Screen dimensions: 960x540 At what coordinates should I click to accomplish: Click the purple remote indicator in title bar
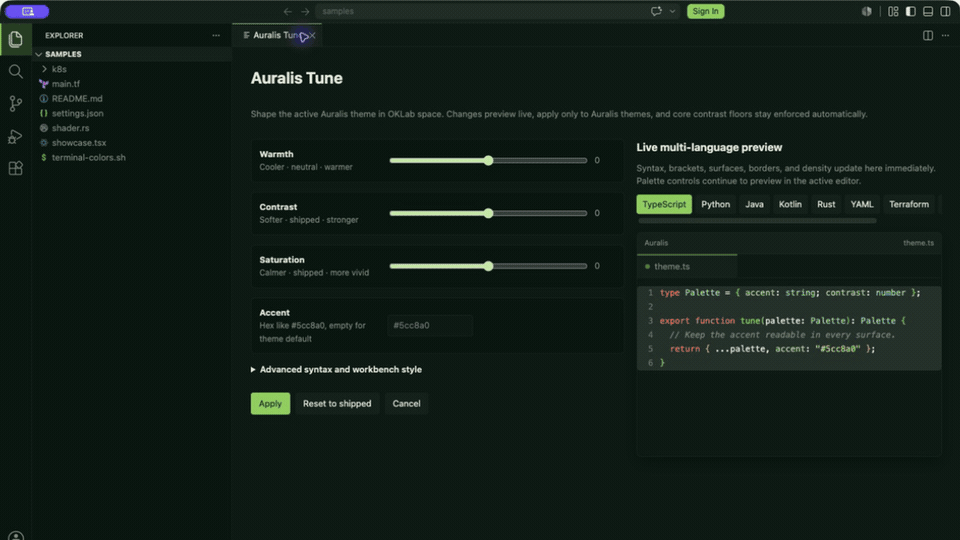point(27,11)
